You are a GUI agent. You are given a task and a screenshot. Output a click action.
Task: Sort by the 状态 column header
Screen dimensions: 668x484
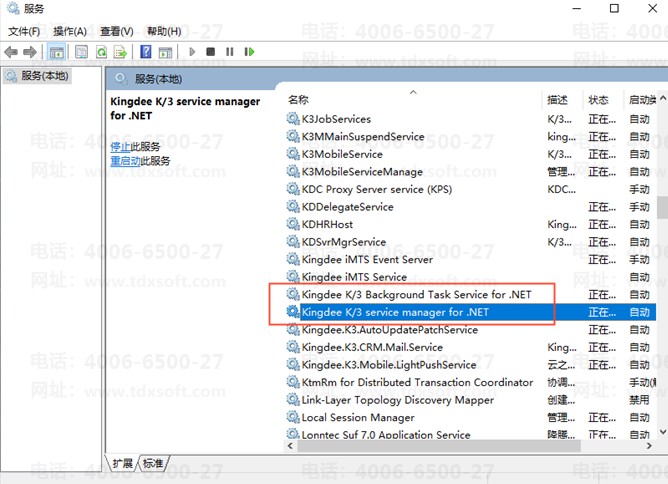tap(598, 100)
